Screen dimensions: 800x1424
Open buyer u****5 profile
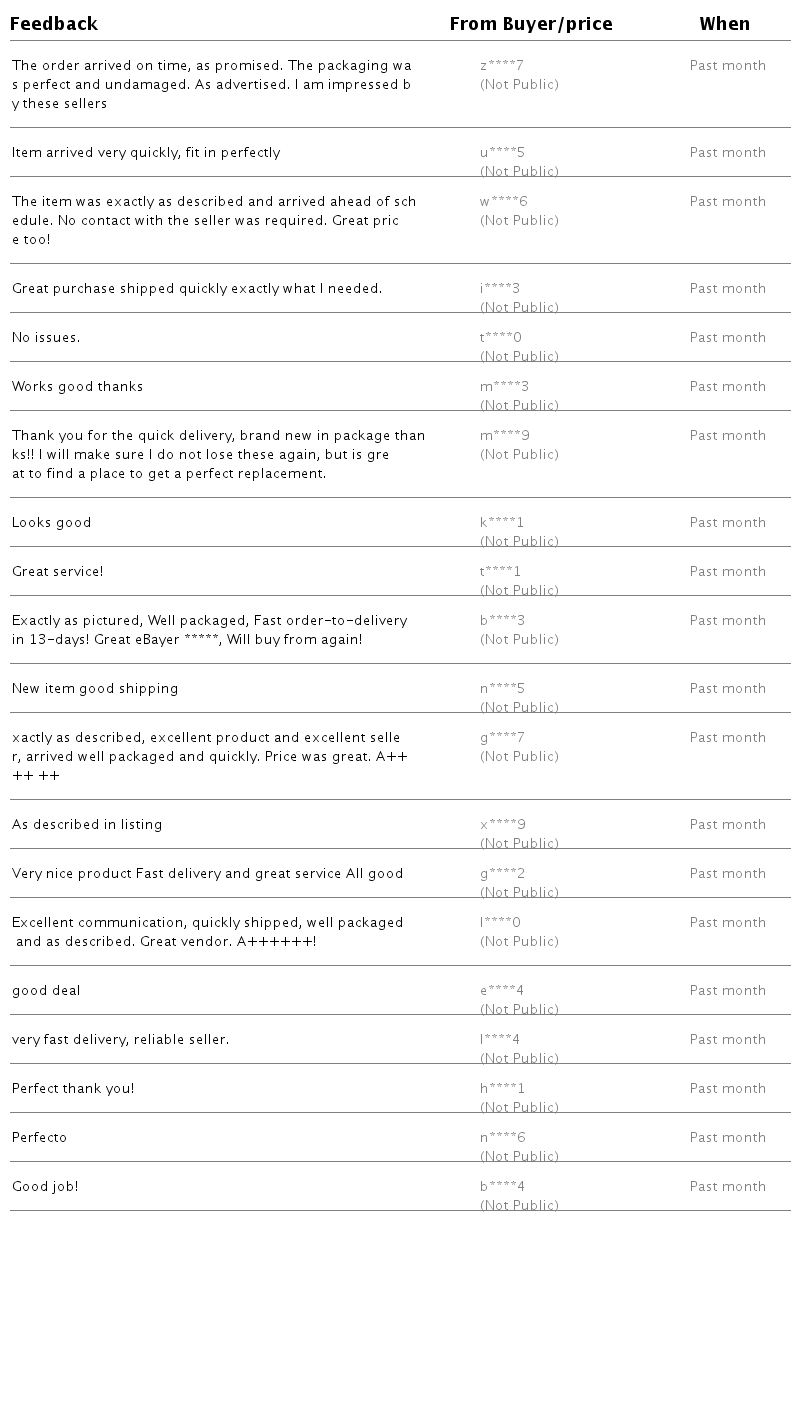tap(502, 153)
